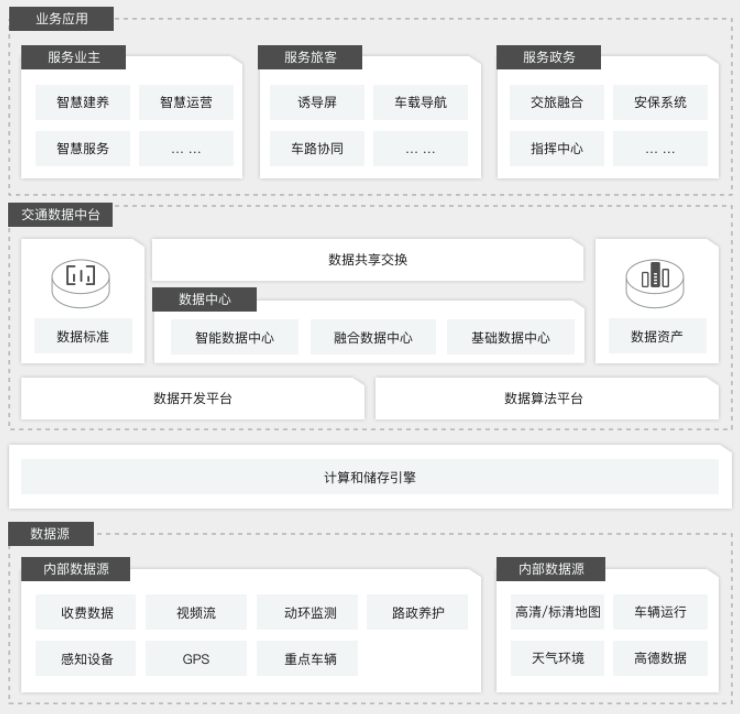Click the 数据标准 label
This screenshot has height=714, width=740.
(83, 336)
